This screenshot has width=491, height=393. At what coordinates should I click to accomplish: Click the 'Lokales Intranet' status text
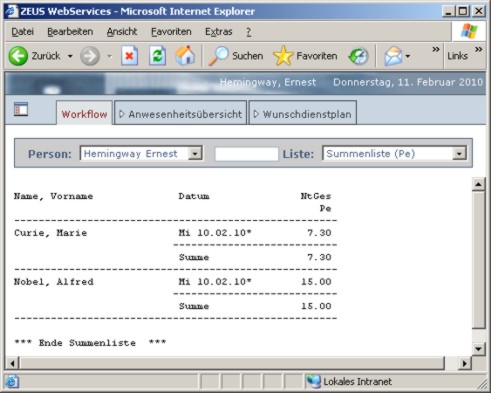(x=357, y=382)
